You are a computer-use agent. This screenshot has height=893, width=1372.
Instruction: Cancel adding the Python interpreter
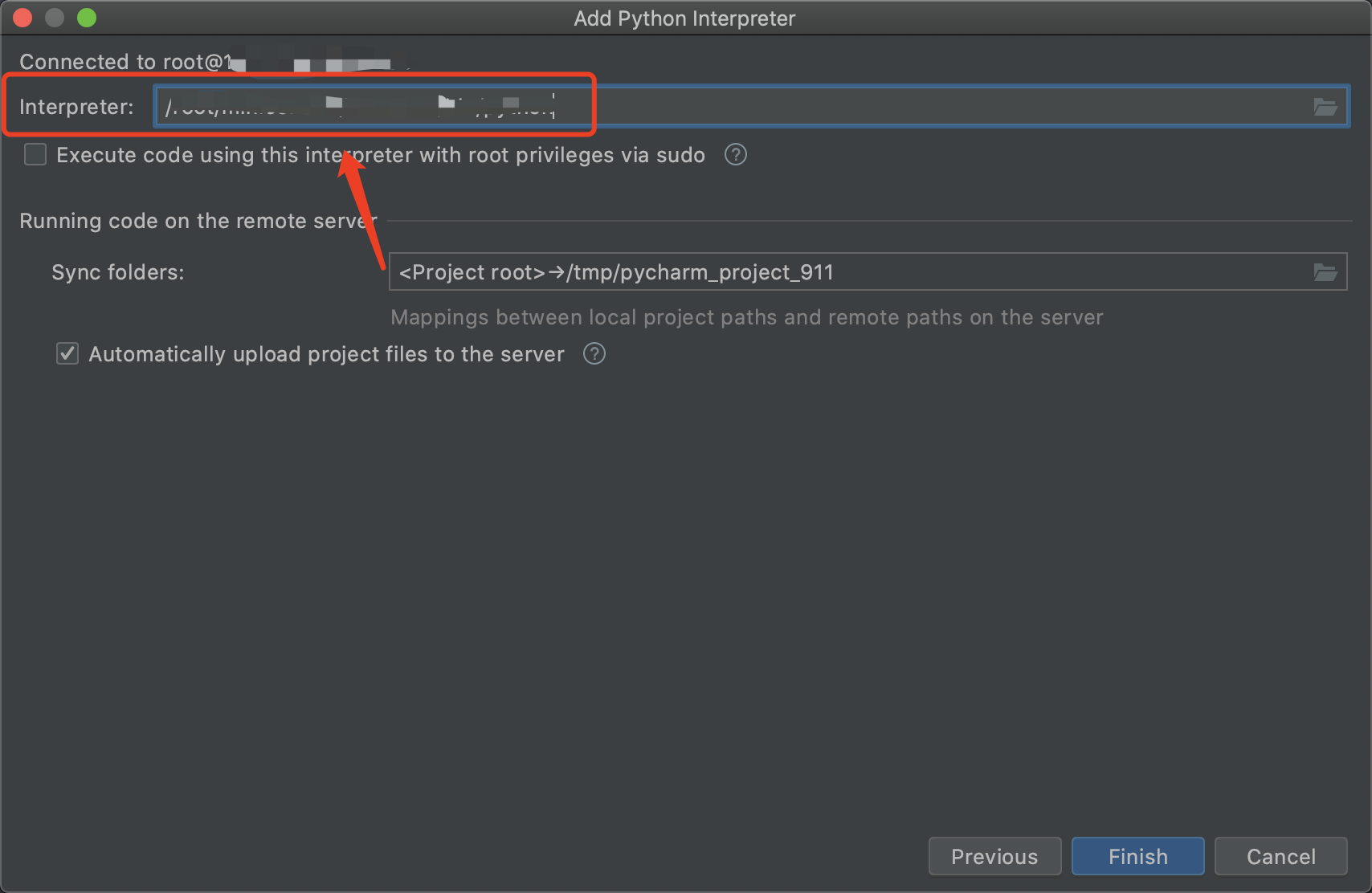pyautogui.click(x=1280, y=856)
